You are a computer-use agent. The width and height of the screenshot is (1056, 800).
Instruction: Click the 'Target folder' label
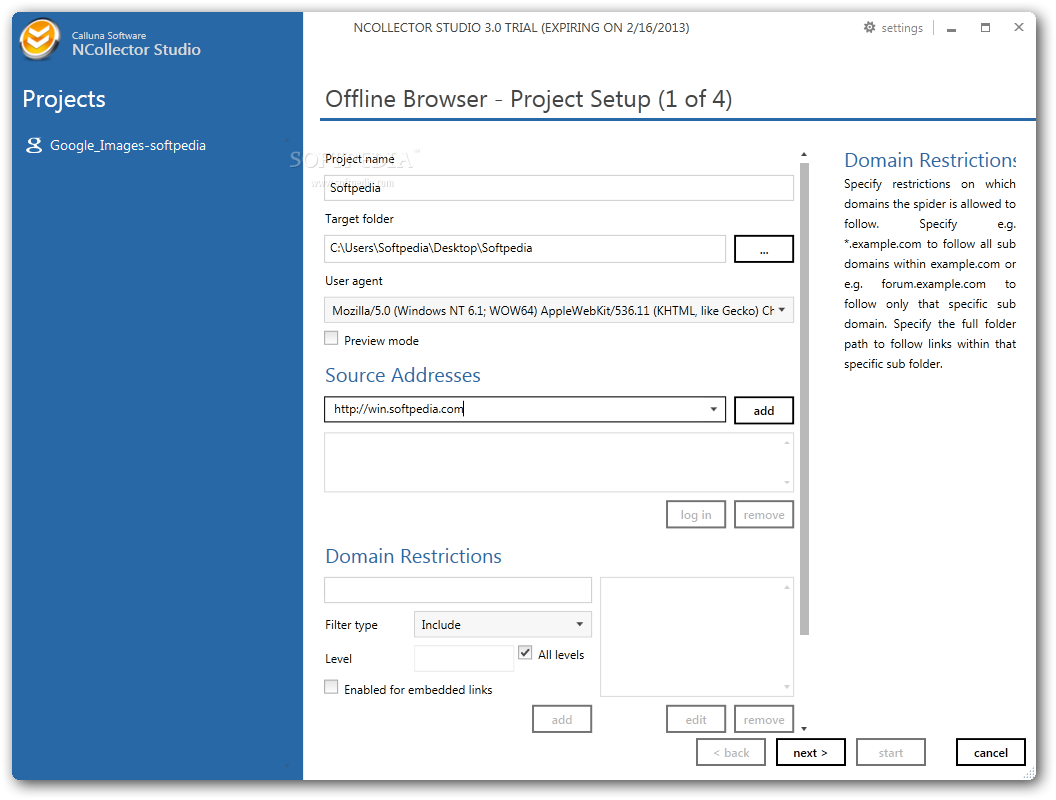pyautogui.click(x=359, y=219)
